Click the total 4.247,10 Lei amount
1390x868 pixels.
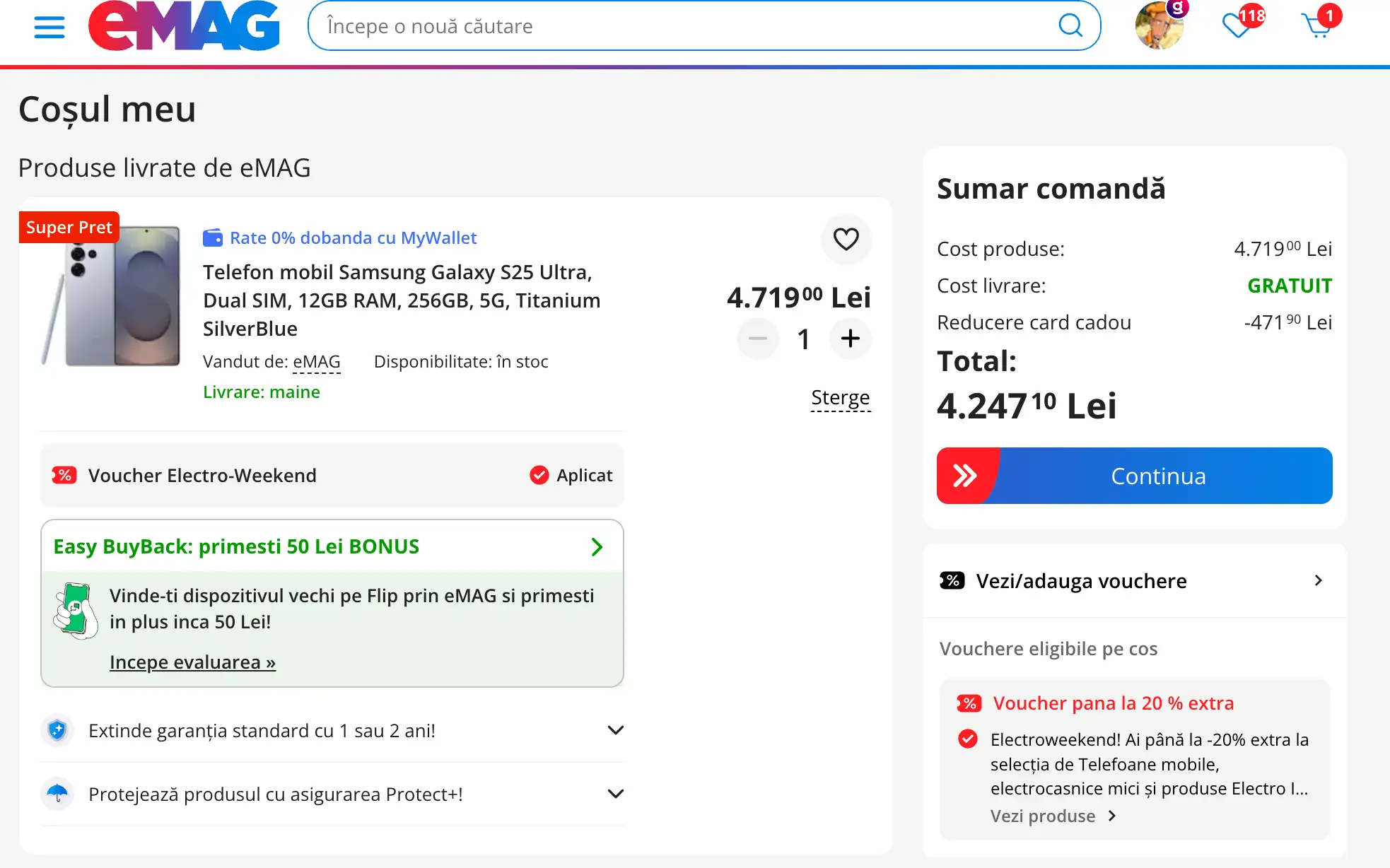(1027, 406)
